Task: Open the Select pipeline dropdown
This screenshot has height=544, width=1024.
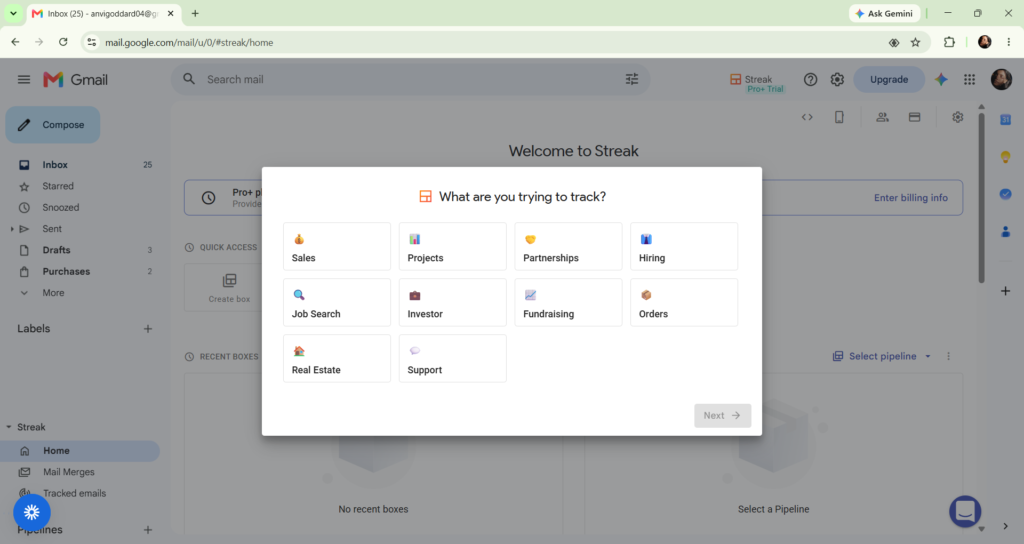Action: 882,356
